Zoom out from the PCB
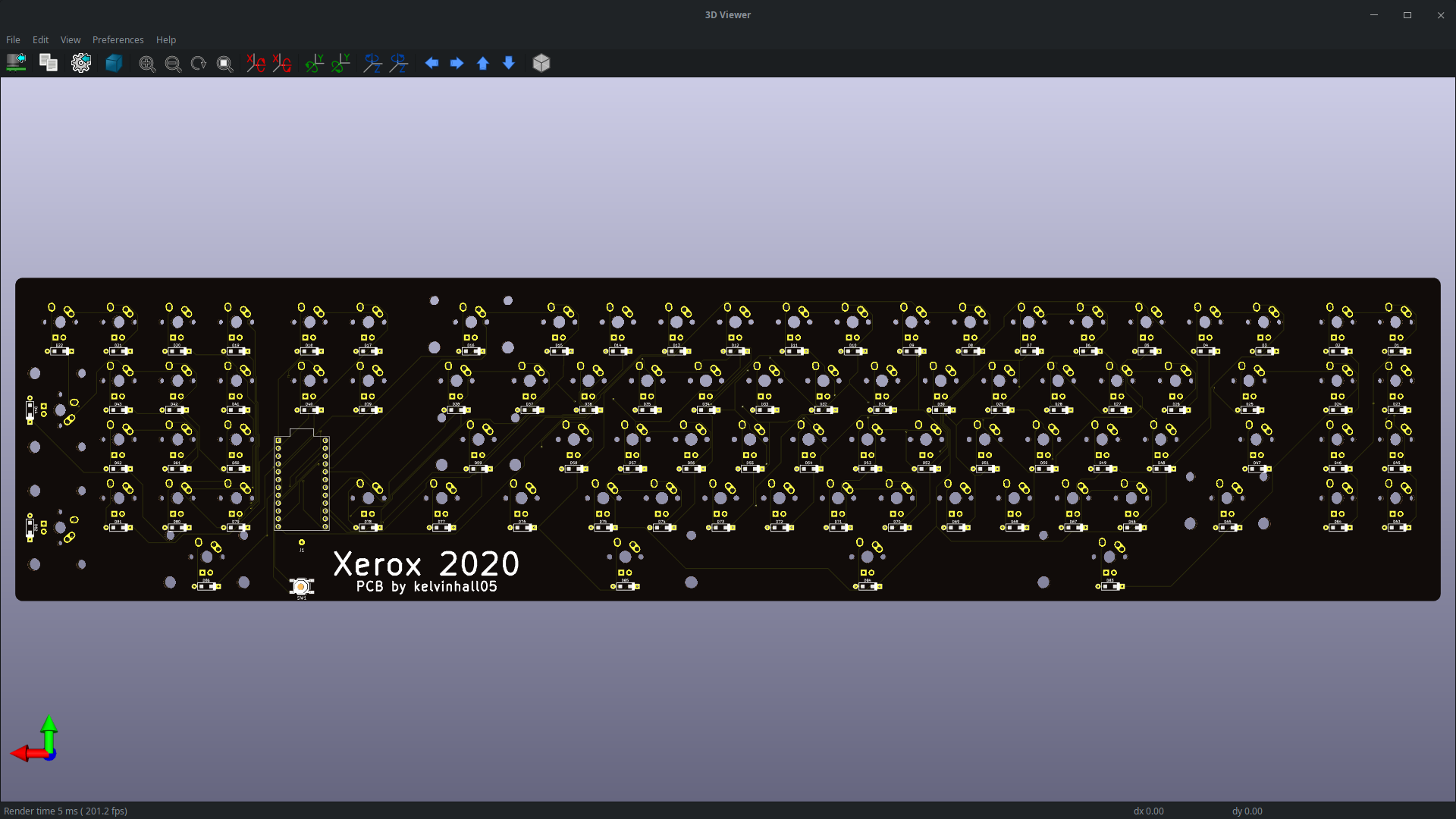The image size is (1456, 819). tap(173, 63)
